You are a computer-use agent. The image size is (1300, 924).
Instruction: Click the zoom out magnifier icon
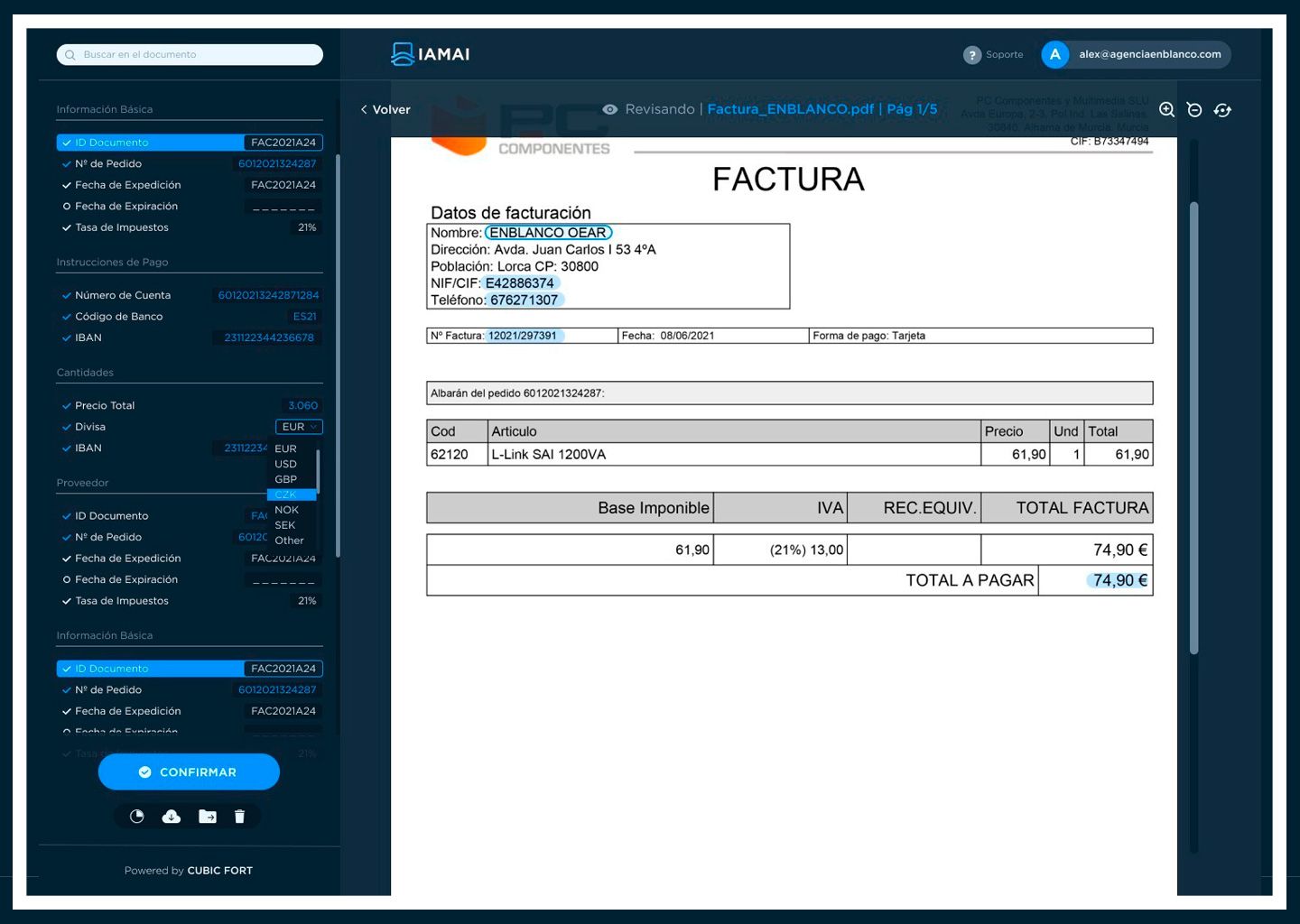pyautogui.click(x=1194, y=109)
